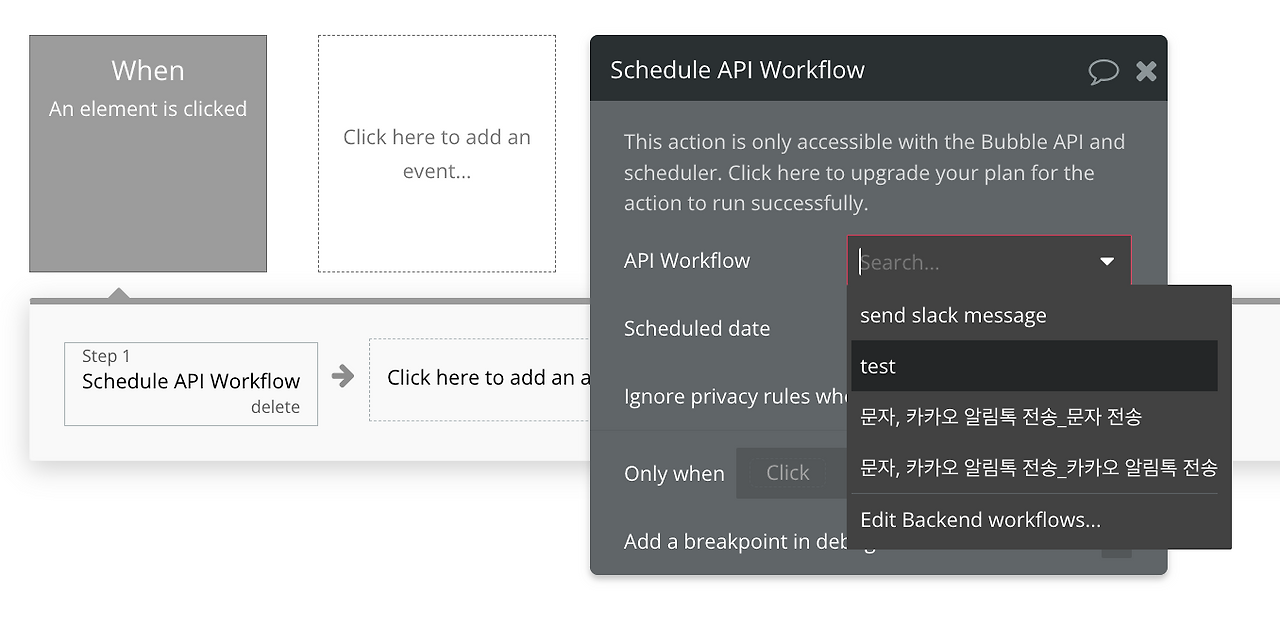
Task: Click the upgrade plan notice text
Action: [874, 172]
